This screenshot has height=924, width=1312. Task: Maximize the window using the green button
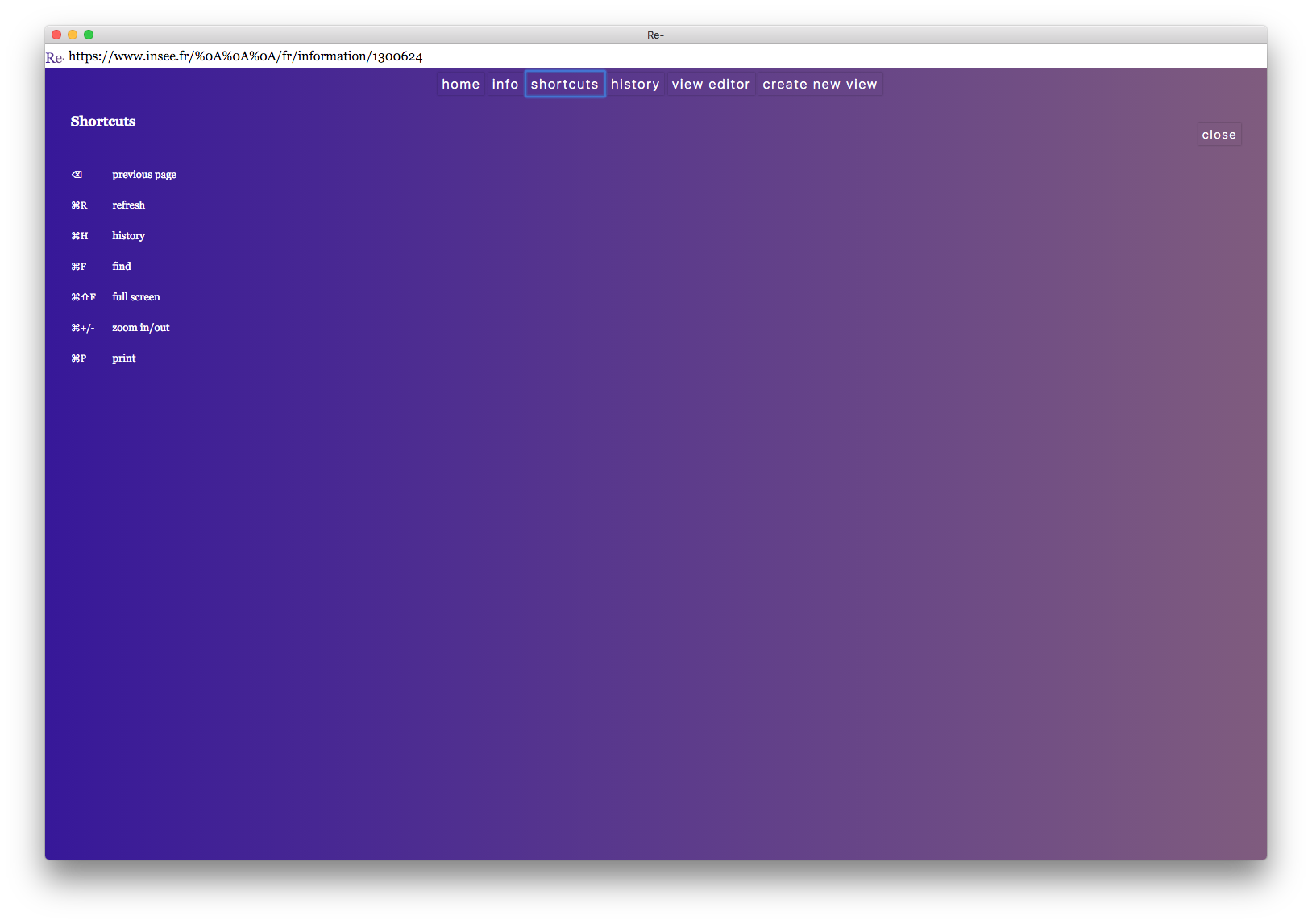coord(89,35)
